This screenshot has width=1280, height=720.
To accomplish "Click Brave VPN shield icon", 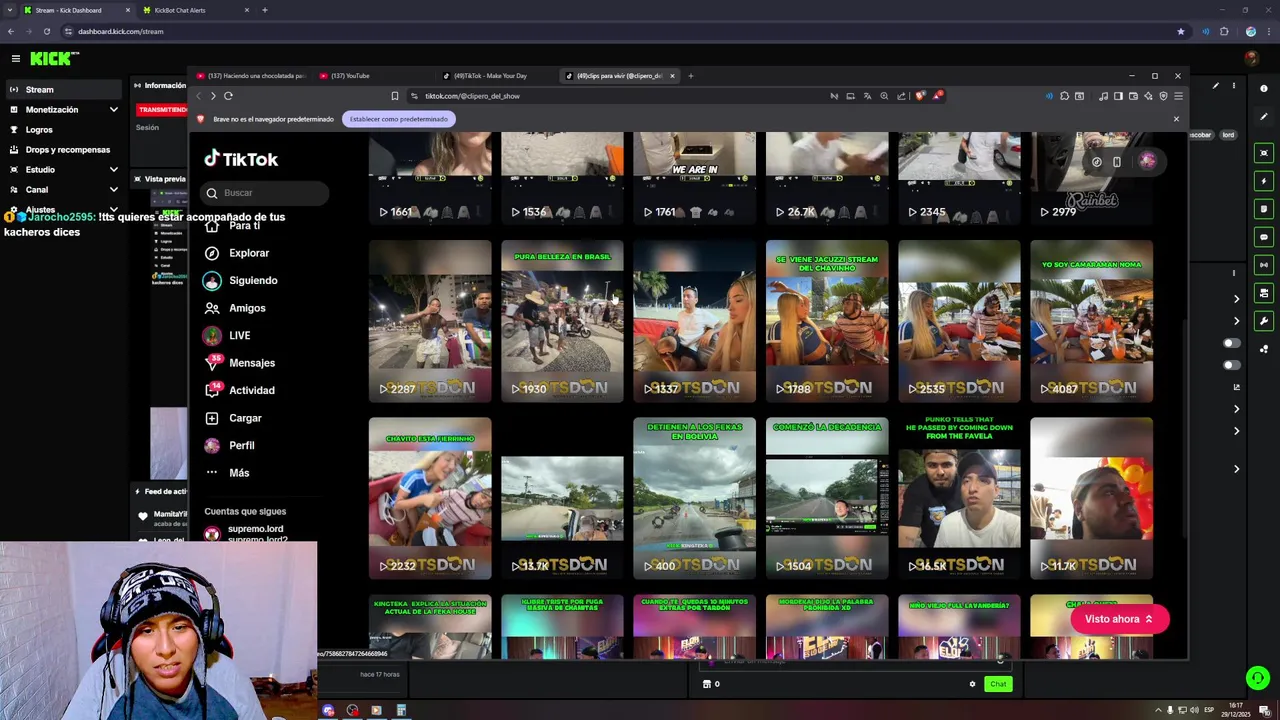I will (x=1163, y=96).
